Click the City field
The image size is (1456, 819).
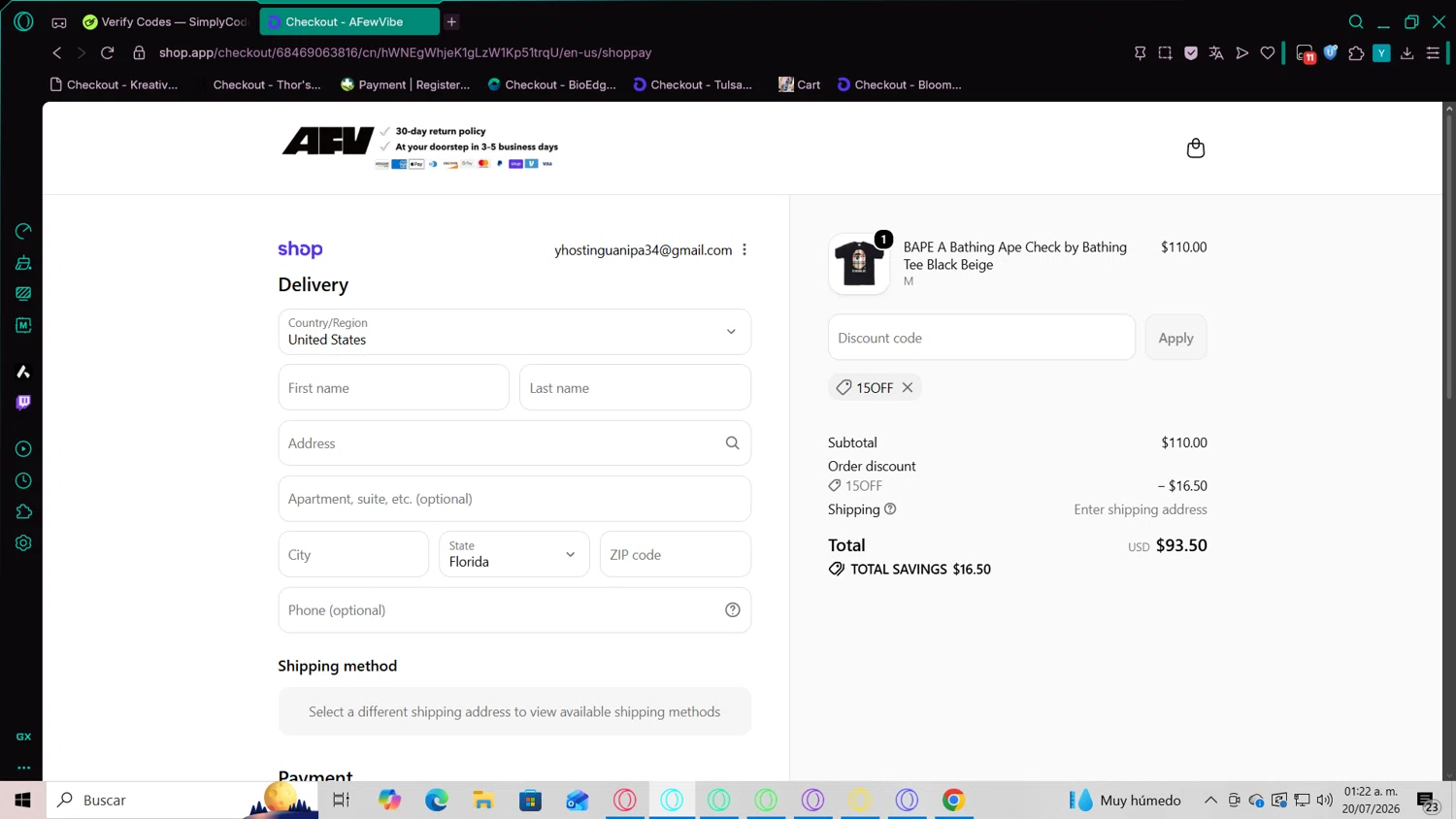pos(353,554)
